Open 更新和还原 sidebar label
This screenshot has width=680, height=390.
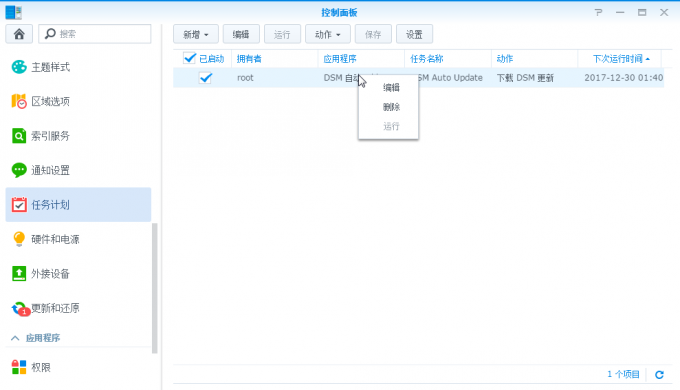click(55, 308)
